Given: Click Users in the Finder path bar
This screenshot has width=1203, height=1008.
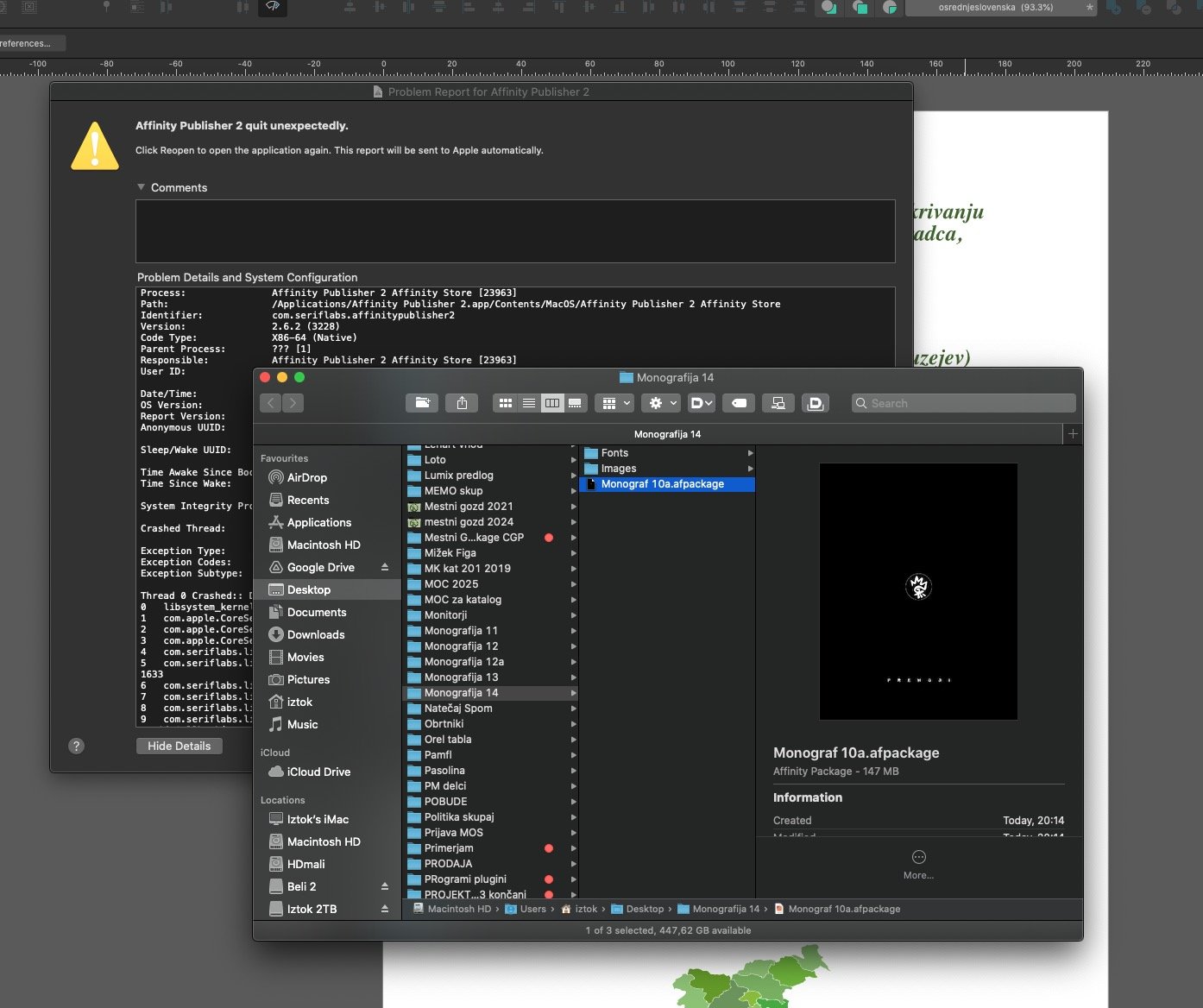Looking at the screenshot, I should coord(526,909).
